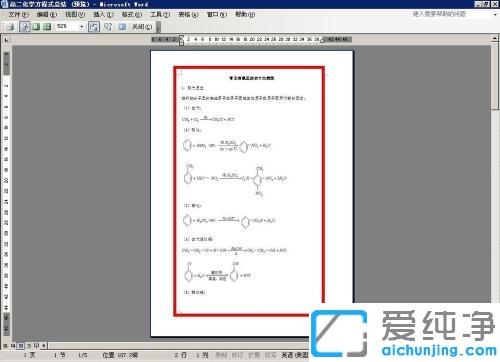The image size is (500, 362).
Task: Open the 格式(O) menu
Action: point(132,14)
